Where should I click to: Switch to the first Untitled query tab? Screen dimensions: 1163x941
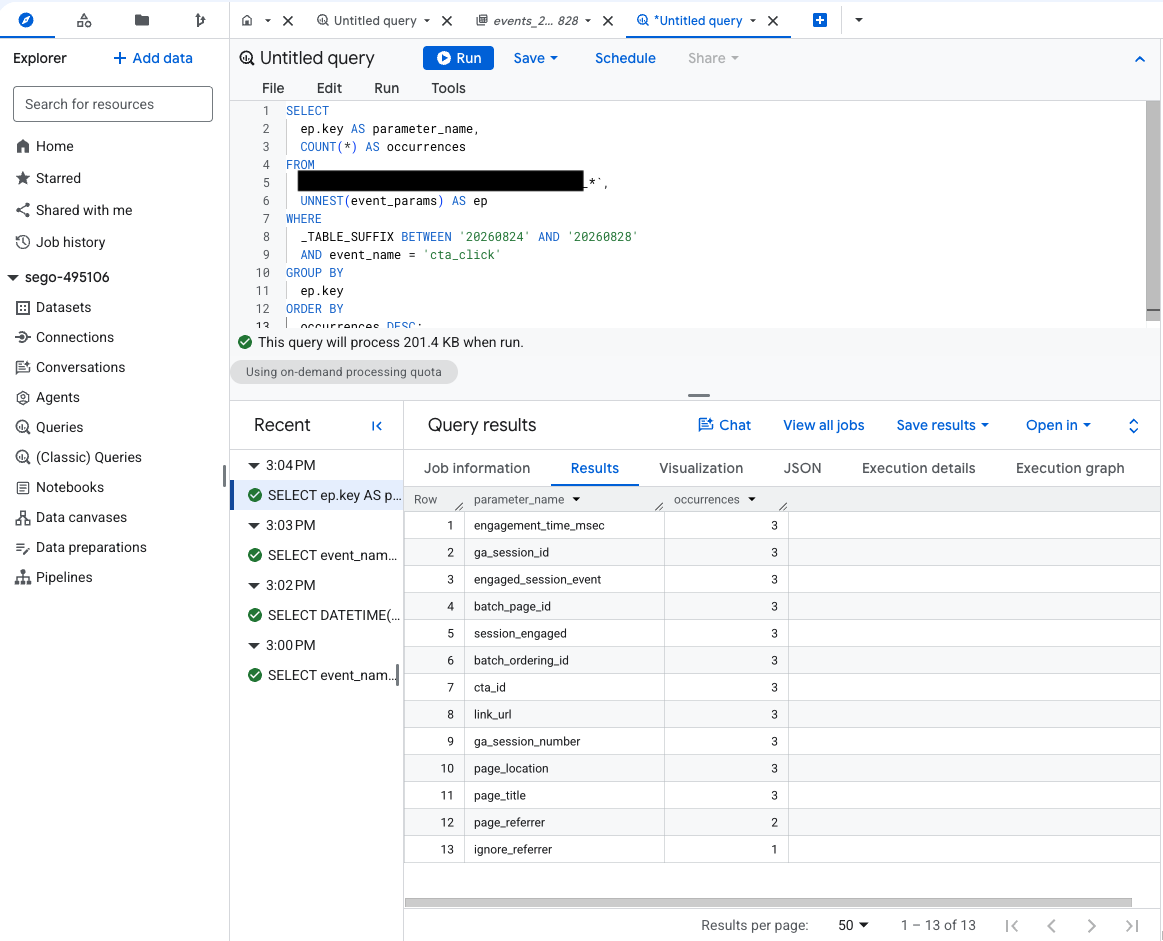[367, 21]
